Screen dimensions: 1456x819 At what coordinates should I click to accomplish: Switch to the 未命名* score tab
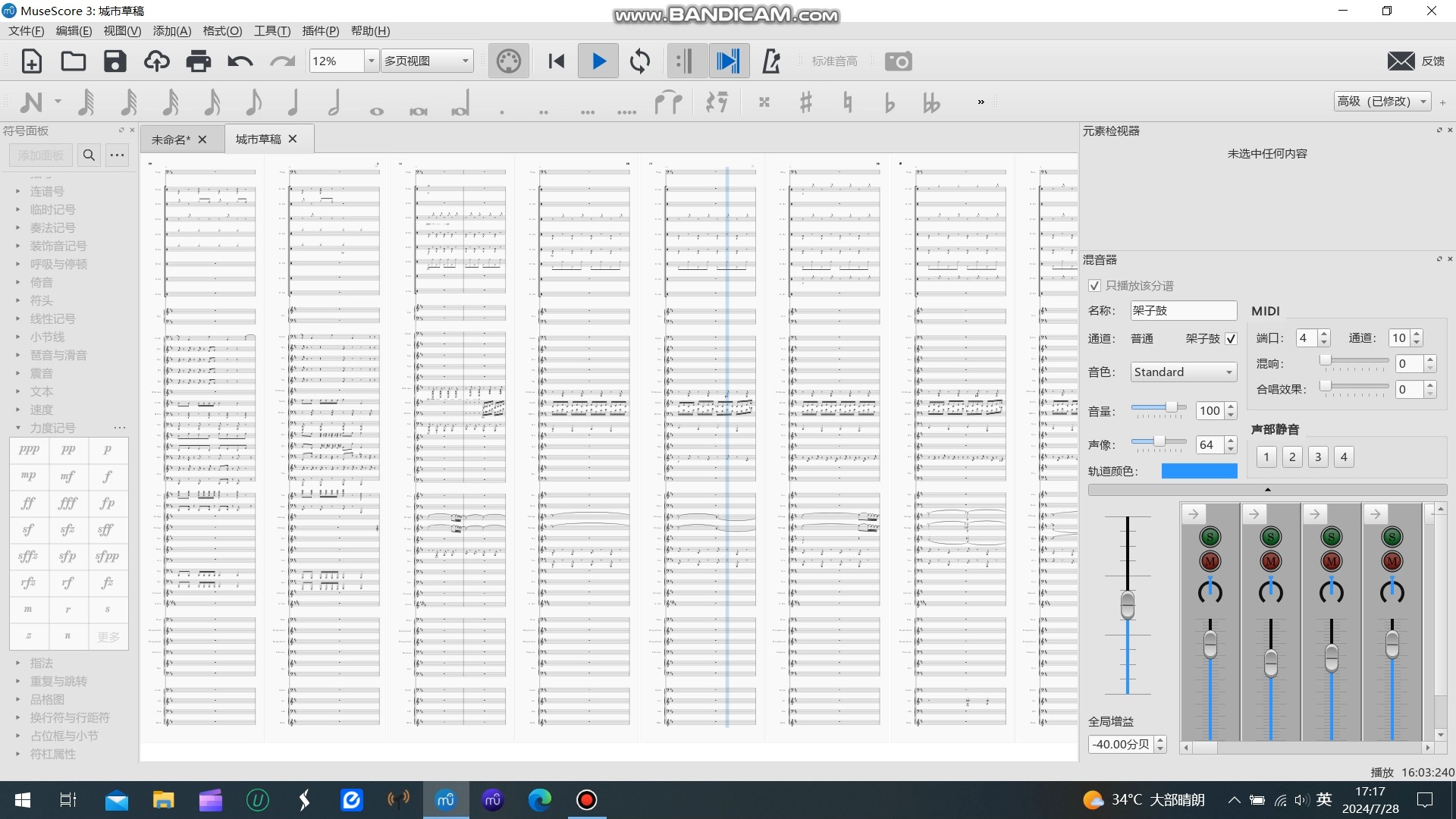[x=171, y=140]
